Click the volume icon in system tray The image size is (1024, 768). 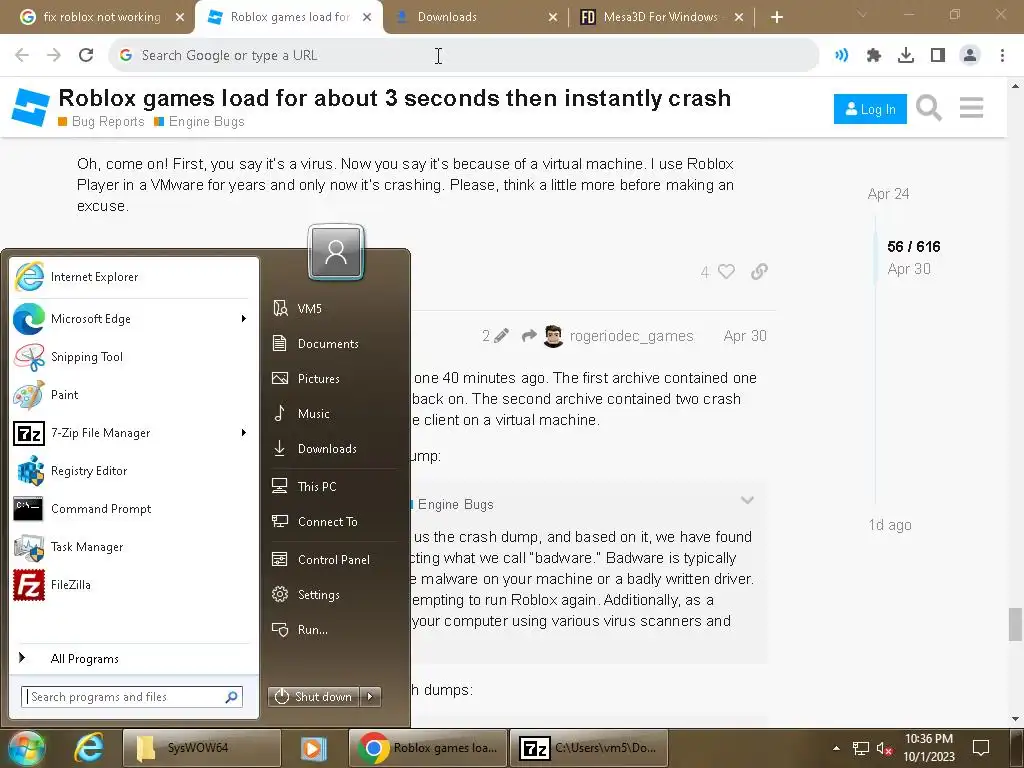(x=884, y=748)
